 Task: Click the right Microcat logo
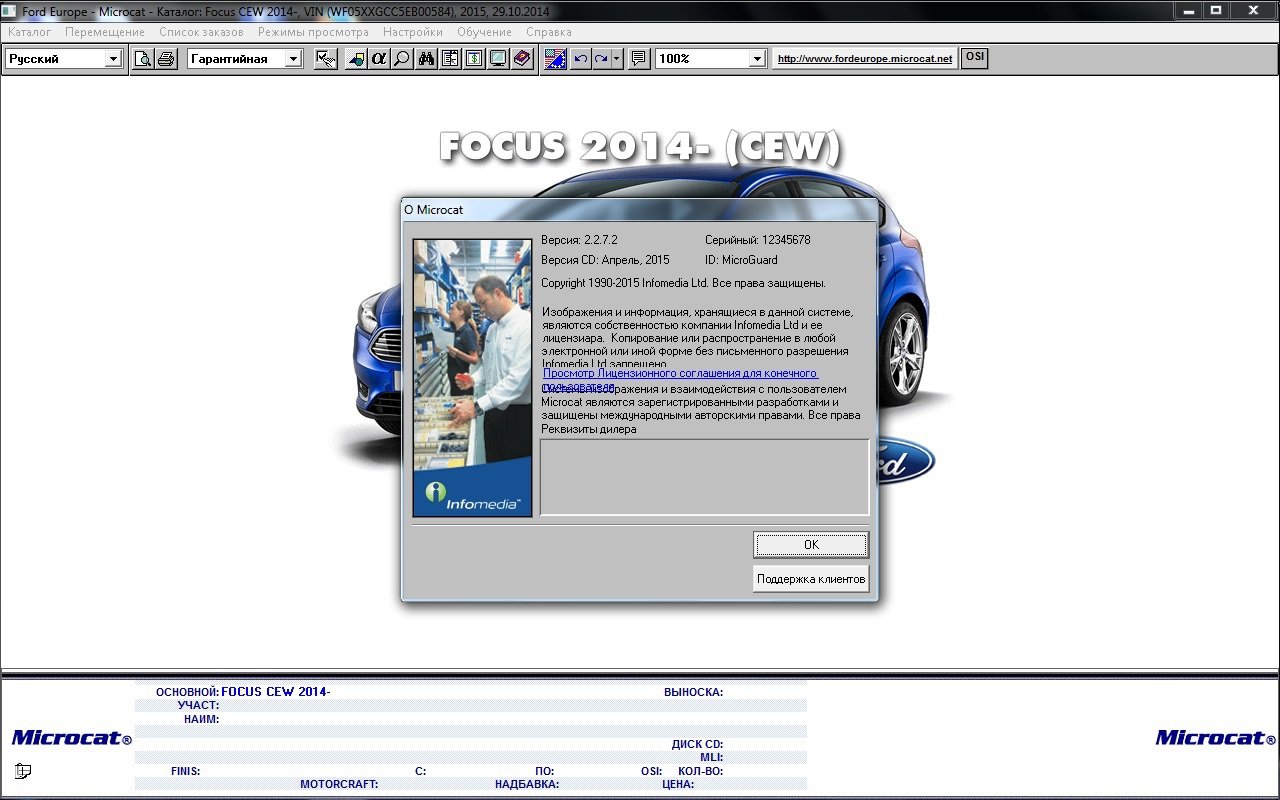tap(1215, 738)
